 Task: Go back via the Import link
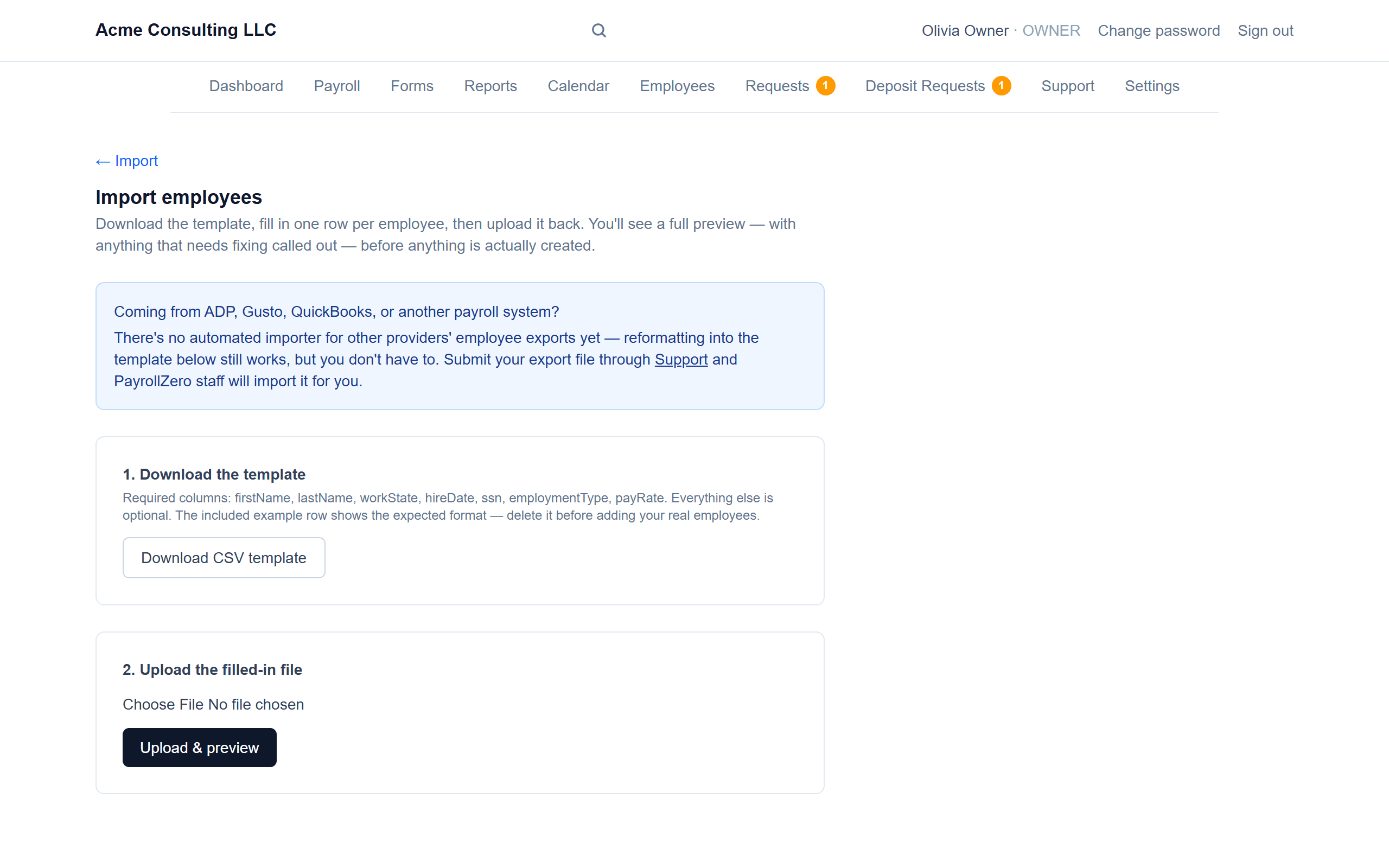pos(126,161)
